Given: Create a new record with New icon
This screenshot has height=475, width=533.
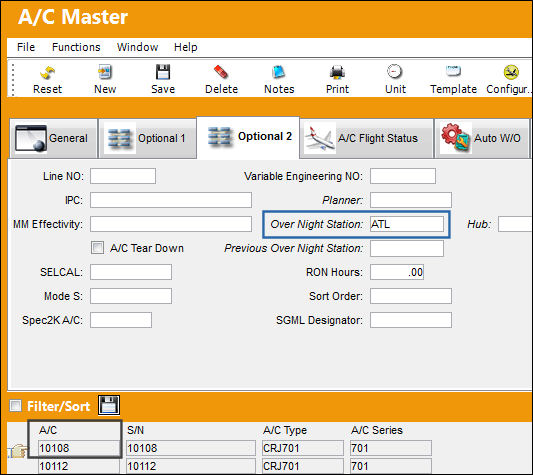Looking at the screenshot, I should pyautogui.click(x=105, y=72).
